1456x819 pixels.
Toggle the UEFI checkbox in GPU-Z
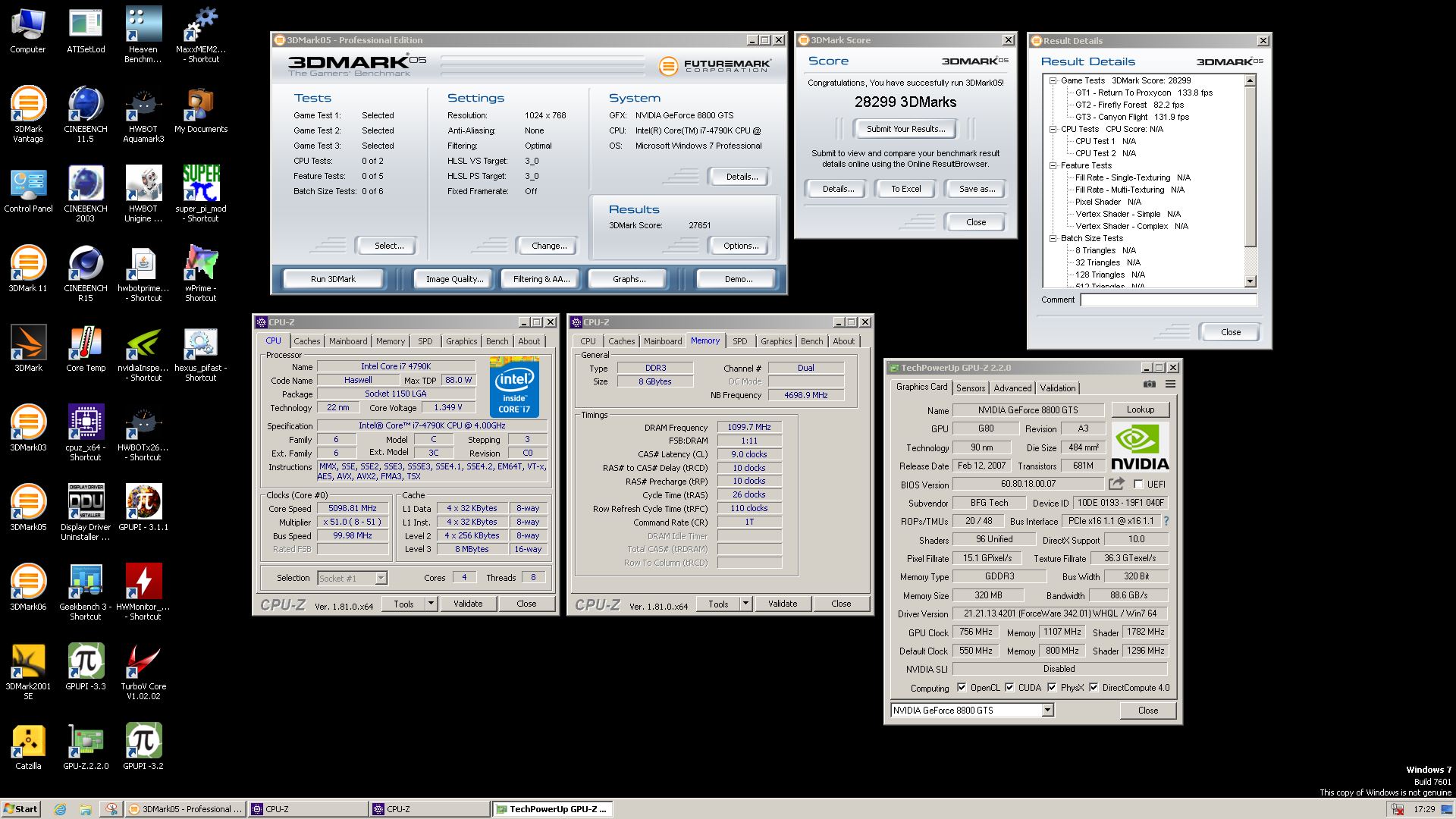[x=1138, y=484]
